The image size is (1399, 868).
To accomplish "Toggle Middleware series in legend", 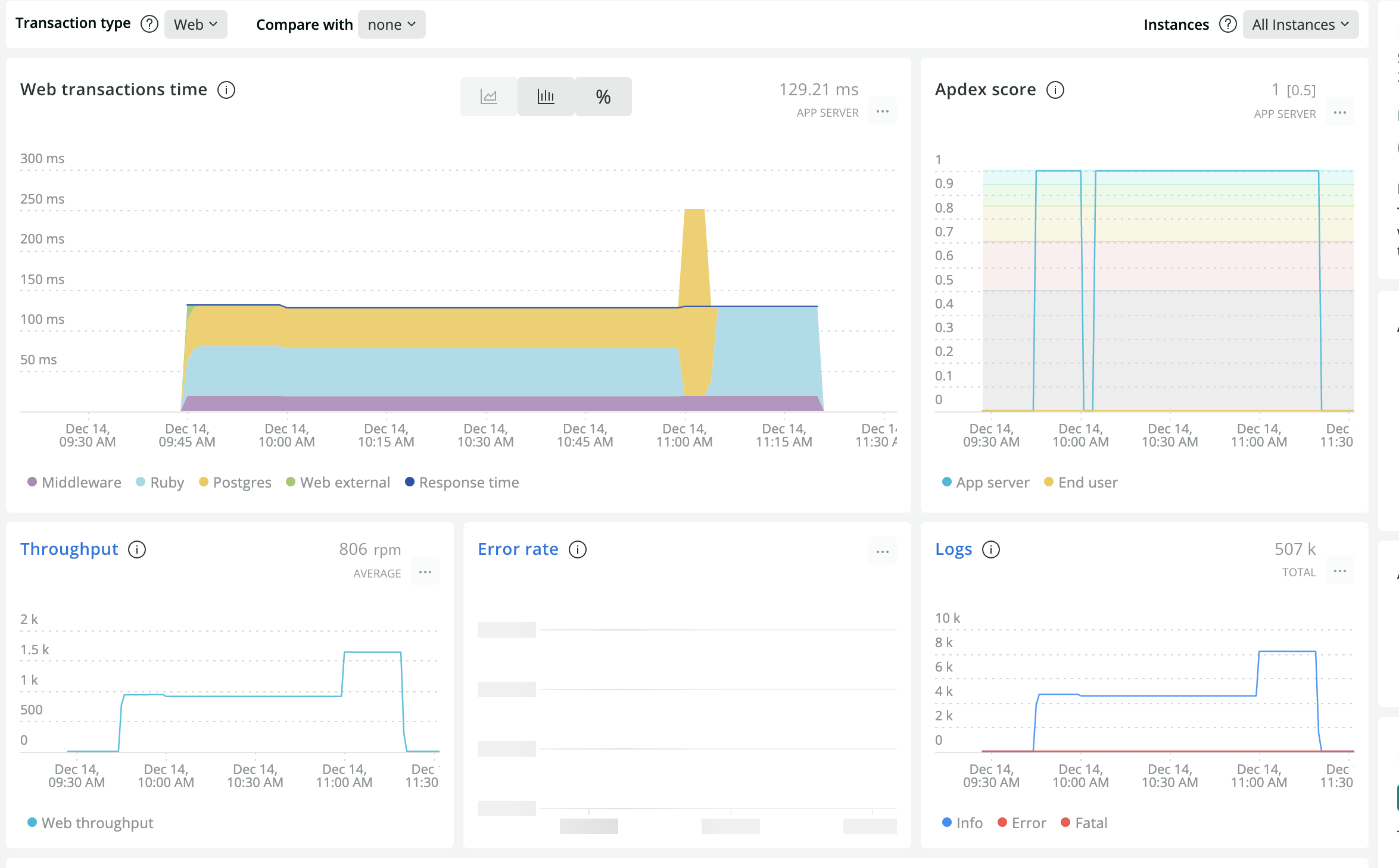I will (x=74, y=482).
